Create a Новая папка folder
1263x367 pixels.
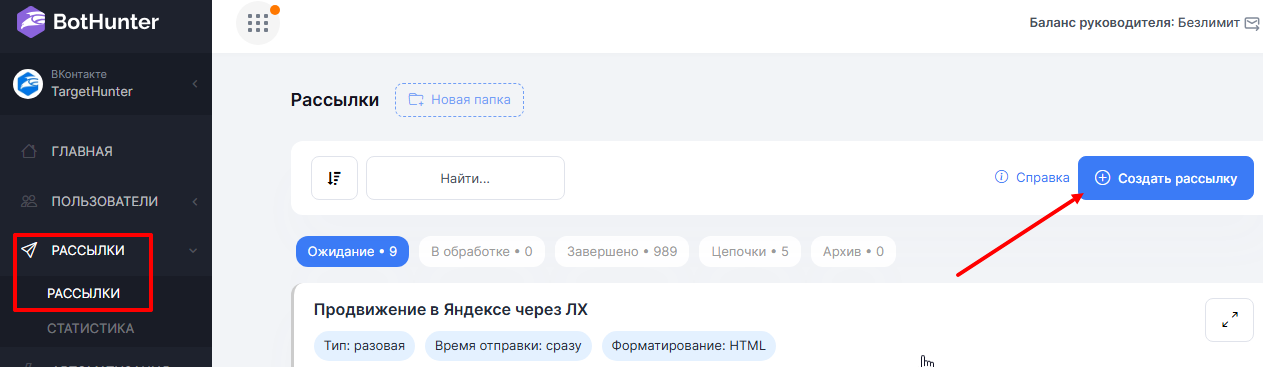click(460, 100)
